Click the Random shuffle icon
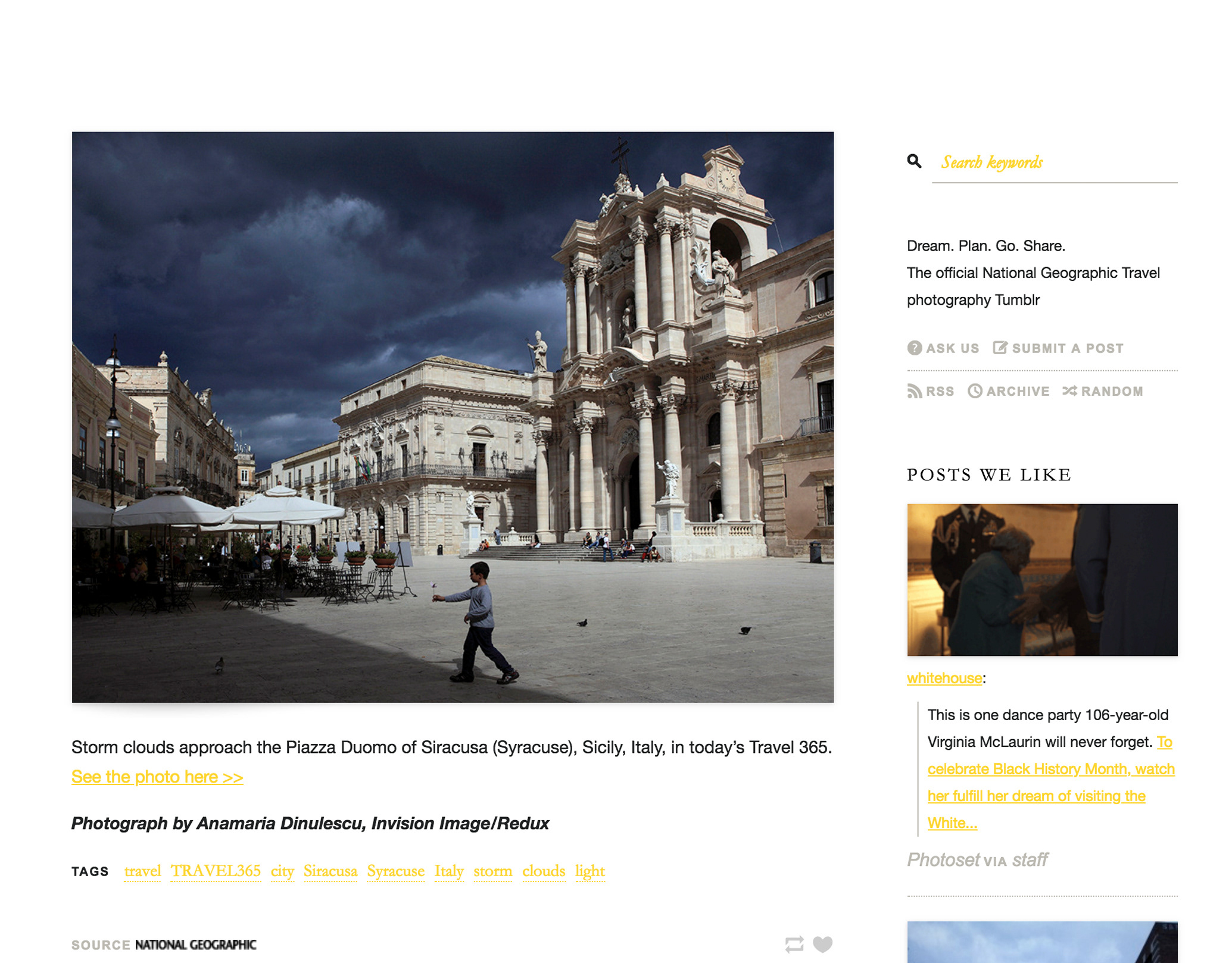The height and width of the screenshot is (963, 1232). (x=1069, y=391)
